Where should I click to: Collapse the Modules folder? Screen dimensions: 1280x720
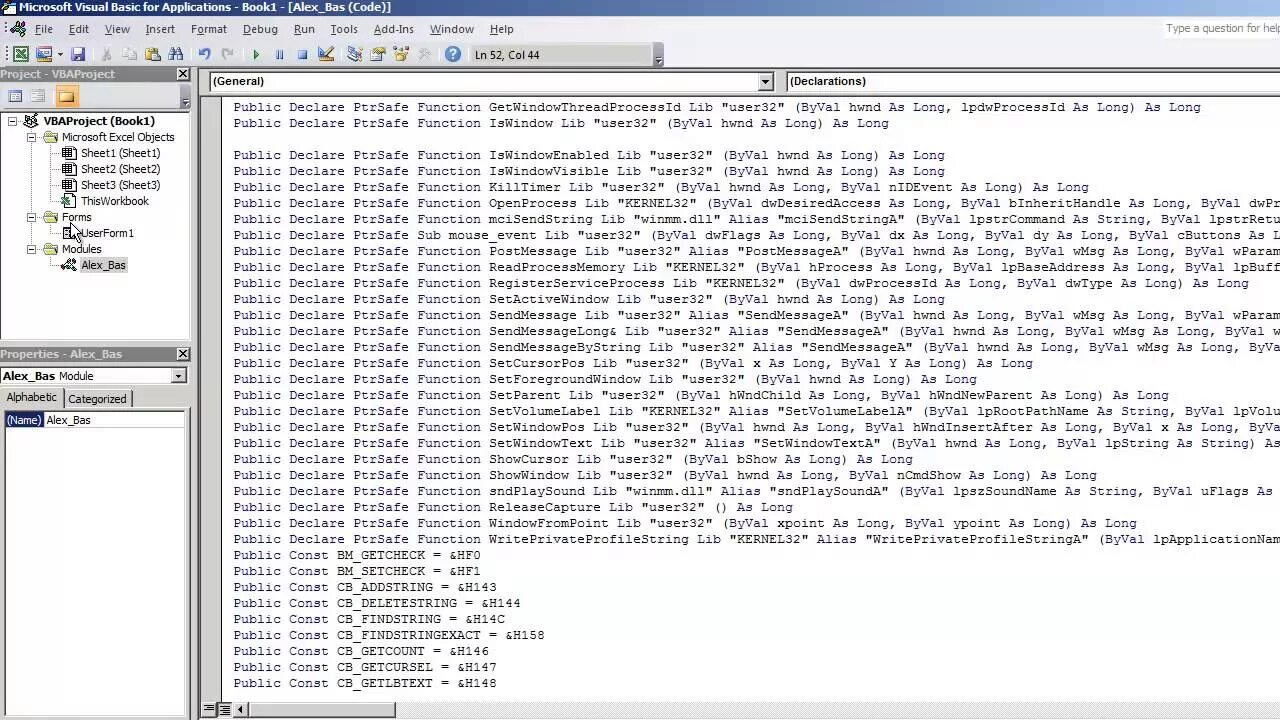tap(31, 249)
